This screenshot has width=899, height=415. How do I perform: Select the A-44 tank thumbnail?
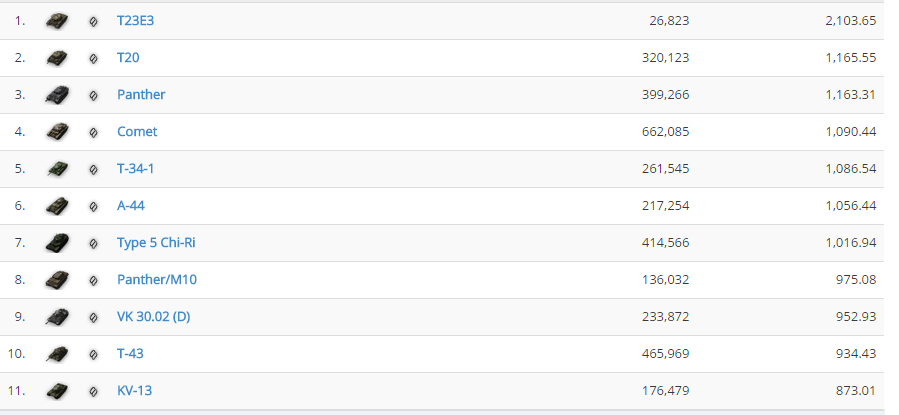tap(57, 206)
